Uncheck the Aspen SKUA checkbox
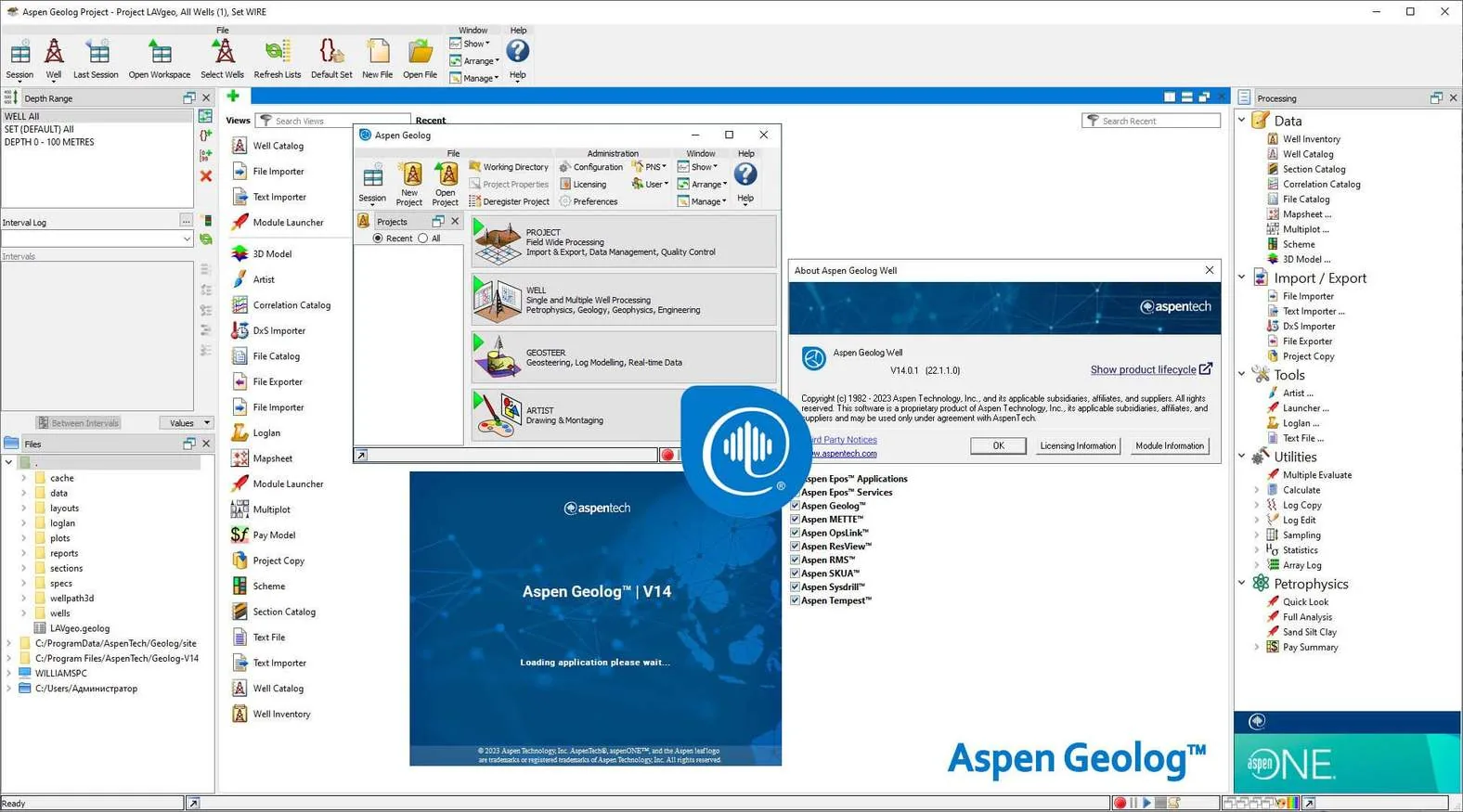 pos(795,574)
